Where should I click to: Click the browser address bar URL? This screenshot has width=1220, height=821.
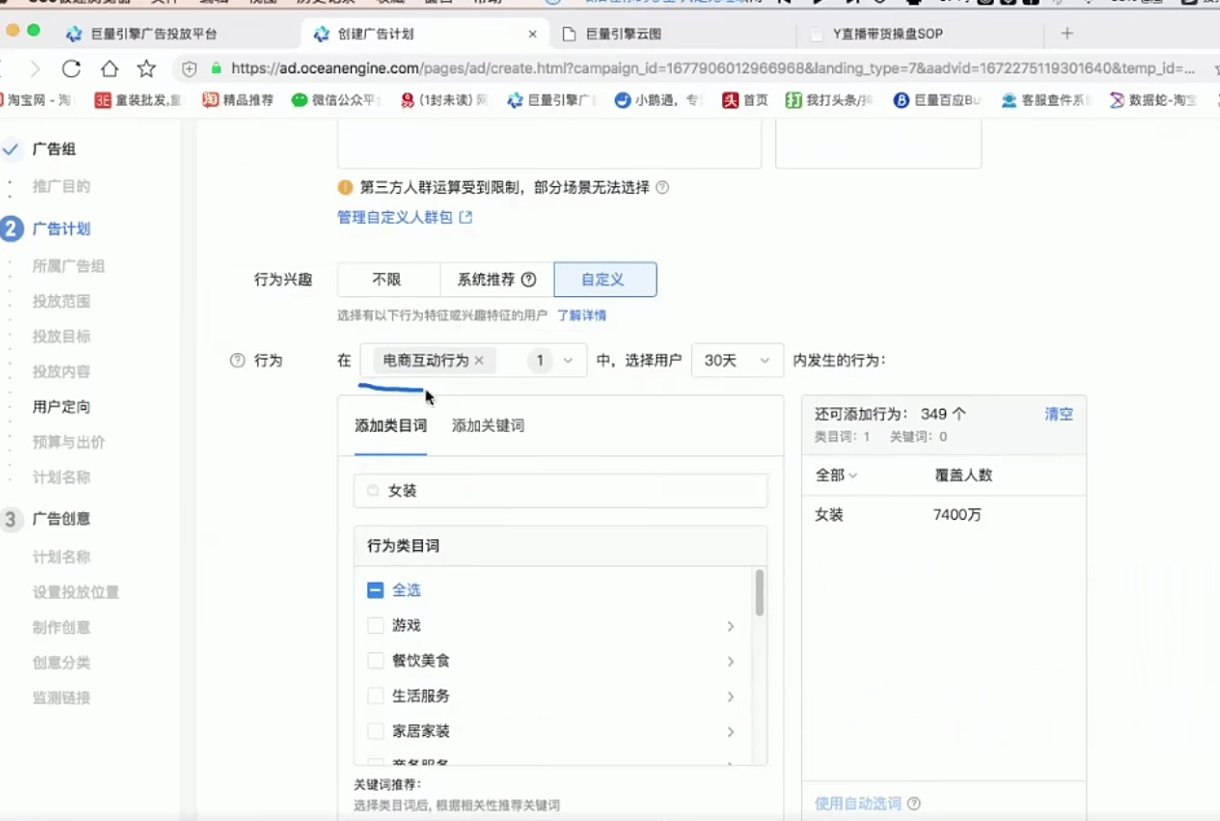712,69
